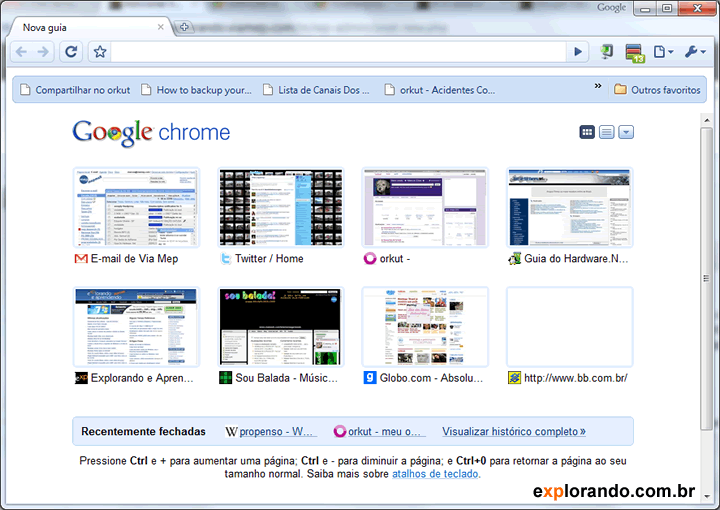This screenshot has width=720, height=510.
Task: Select the Nova guia tab
Action: point(90,27)
